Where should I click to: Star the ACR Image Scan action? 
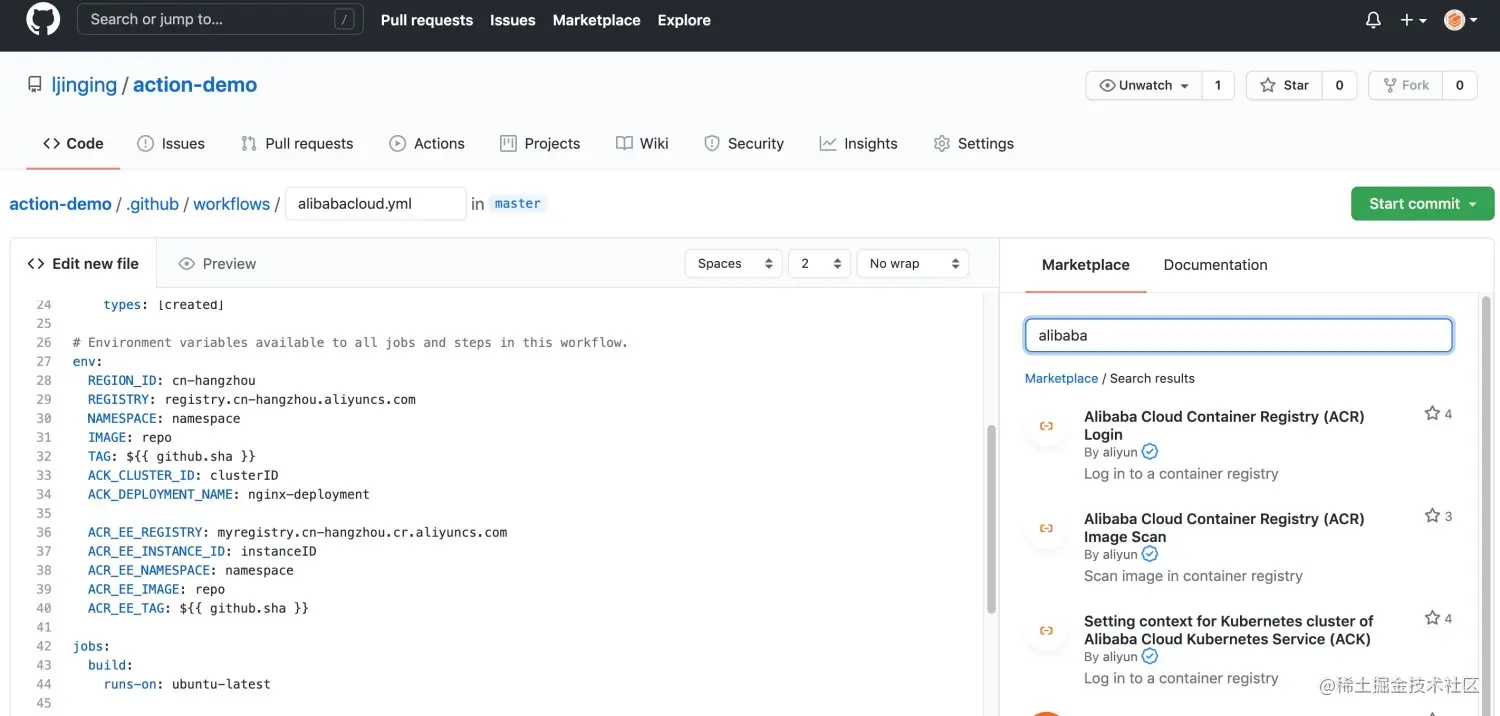click(1432, 516)
